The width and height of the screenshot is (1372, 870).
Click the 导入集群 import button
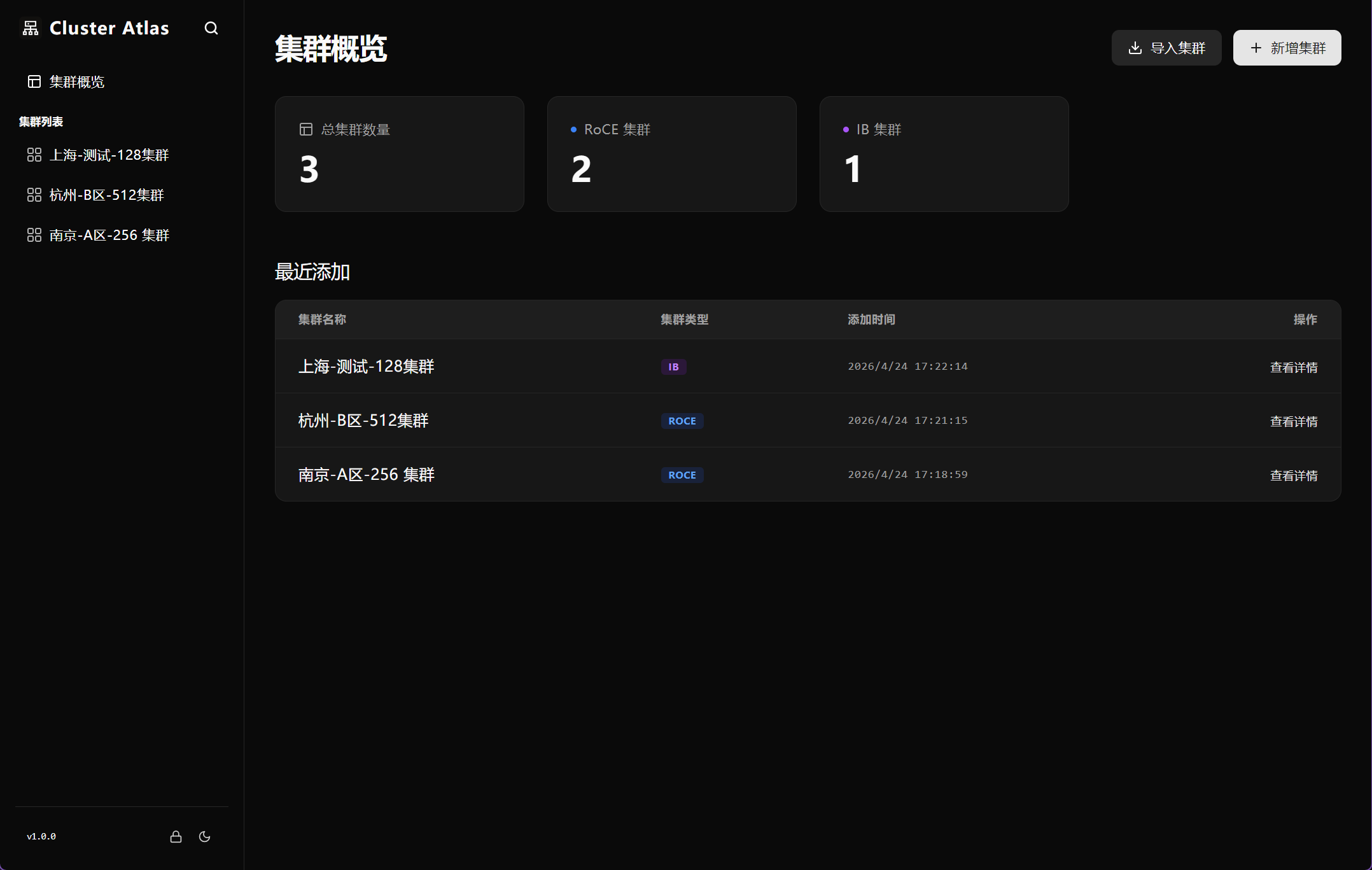coord(1166,48)
